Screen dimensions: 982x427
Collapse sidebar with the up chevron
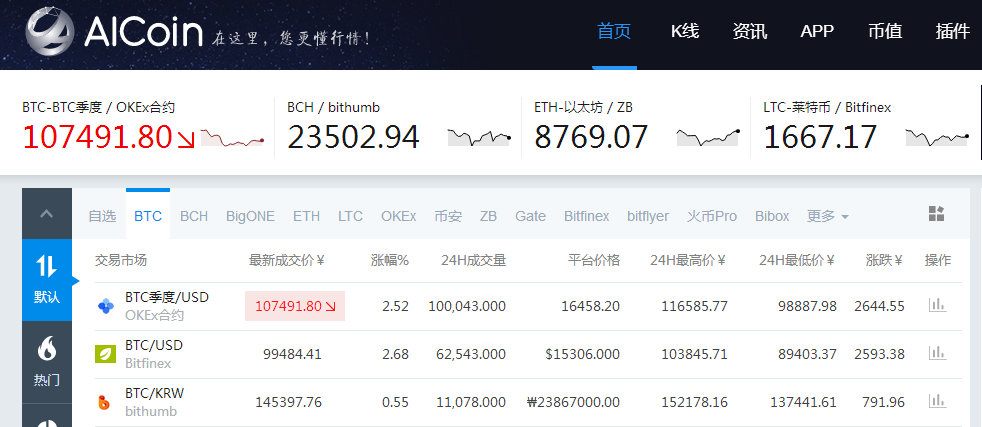[x=46, y=214]
